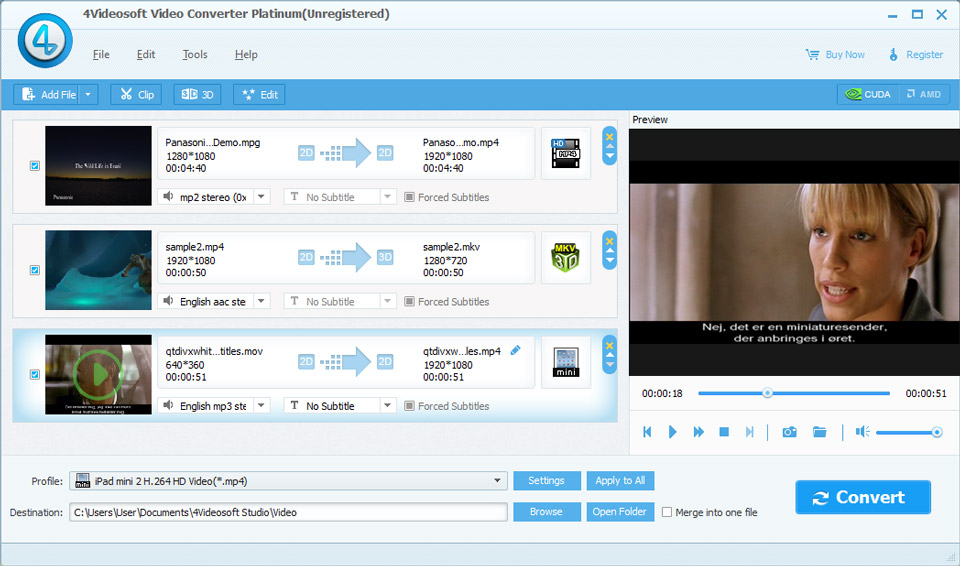This screenshot has height=566, width=960.
Task: Click the Clip scissors toolbar button
Action: pyautogui.click(x=136, y=94)
